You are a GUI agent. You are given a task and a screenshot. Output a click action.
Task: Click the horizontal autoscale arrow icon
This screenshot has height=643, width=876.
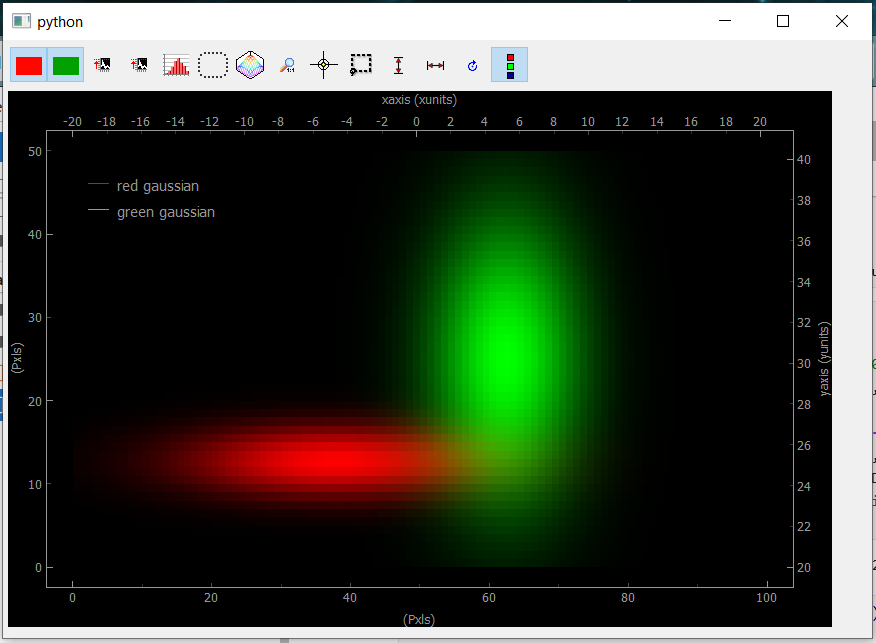pos(435,65)
